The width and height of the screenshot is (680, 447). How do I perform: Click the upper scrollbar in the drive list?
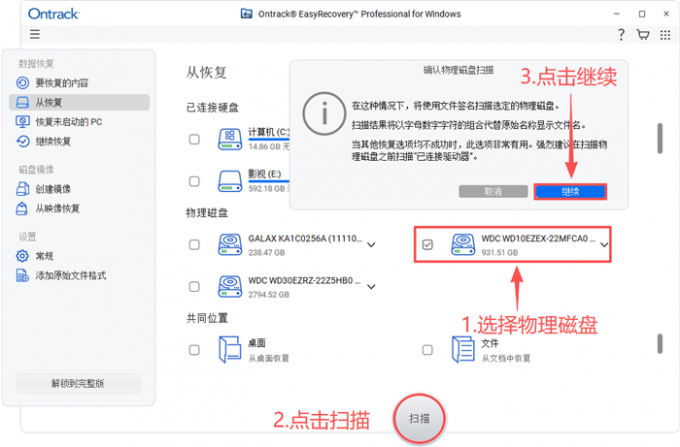[x=660, y=138]
